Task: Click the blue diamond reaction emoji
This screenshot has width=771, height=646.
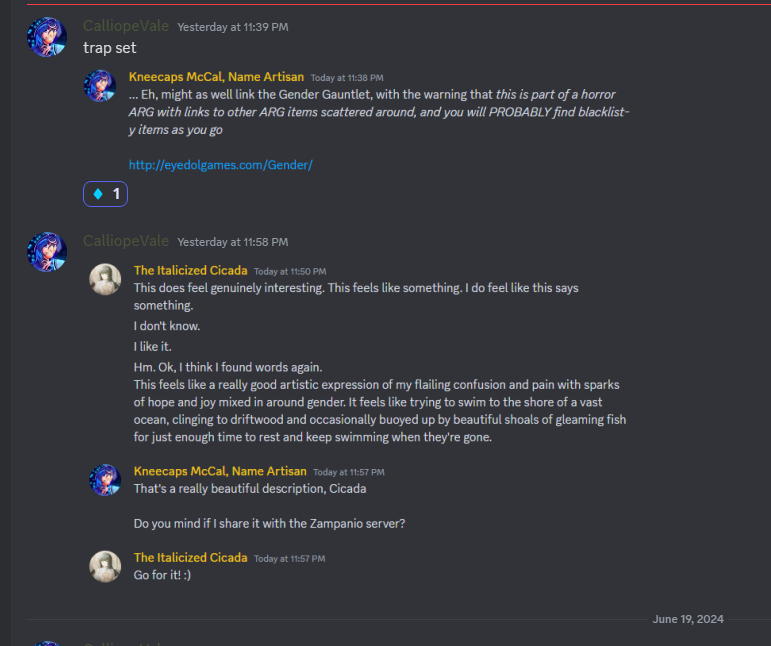Action: pyautogui.click(x=98, y=193)
